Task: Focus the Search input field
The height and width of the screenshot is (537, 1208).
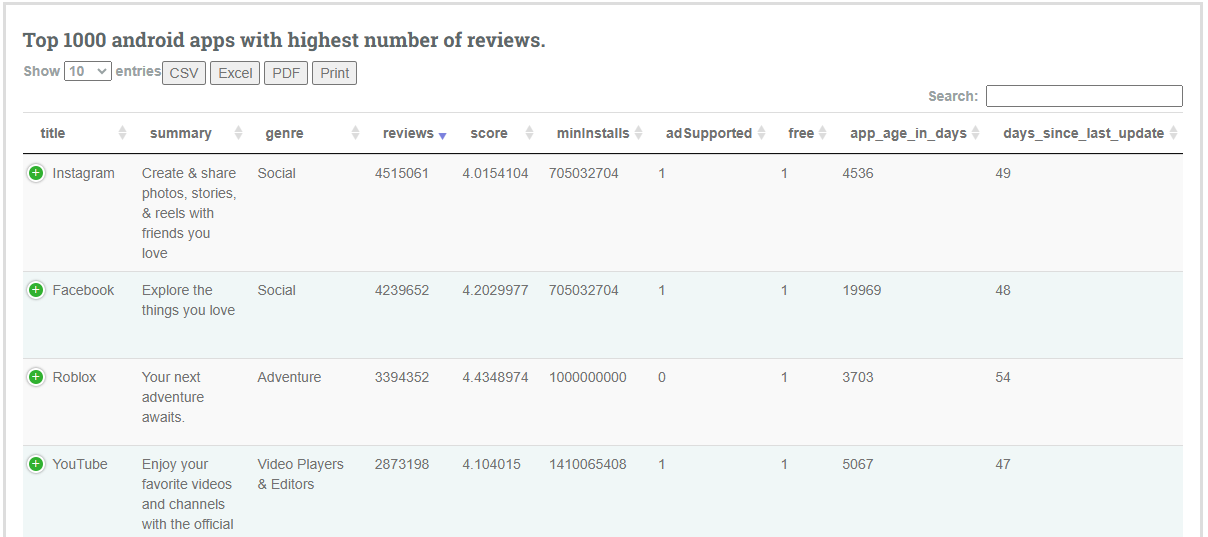Action: tap(1084, 96)
